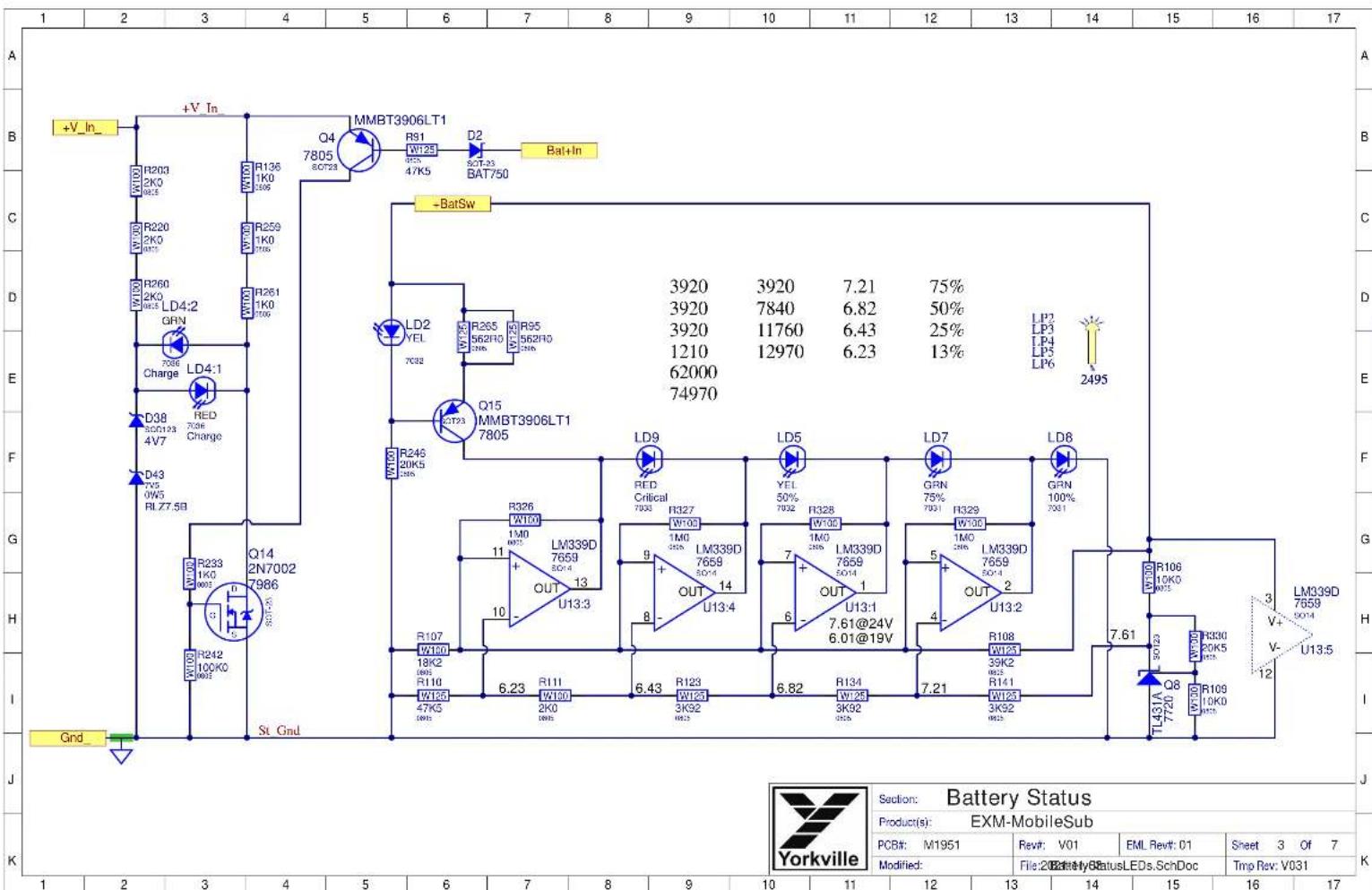Select resistor R95 562R0

[x=513, y=337]
